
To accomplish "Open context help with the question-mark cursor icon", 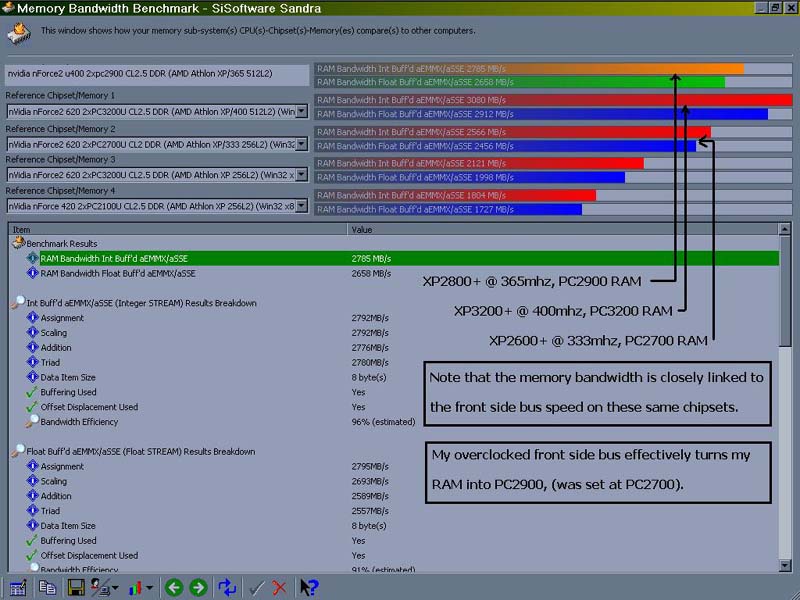I will click(x=309, y=587).
